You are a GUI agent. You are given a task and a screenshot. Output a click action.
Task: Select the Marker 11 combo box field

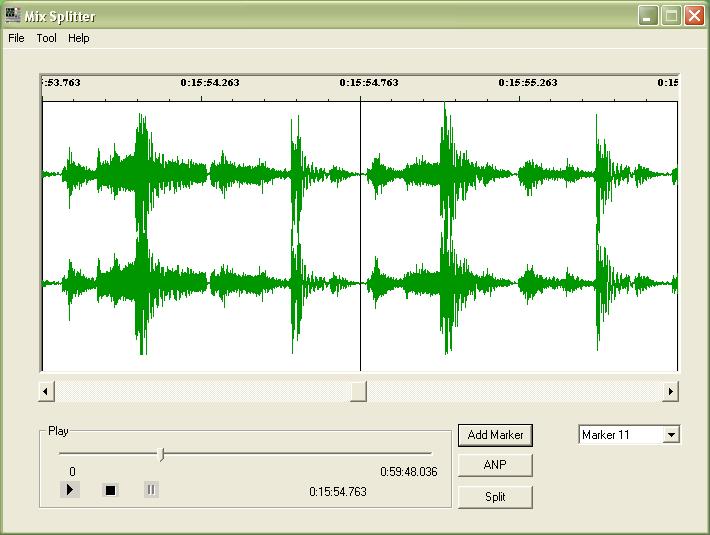[x=620, y=435]
